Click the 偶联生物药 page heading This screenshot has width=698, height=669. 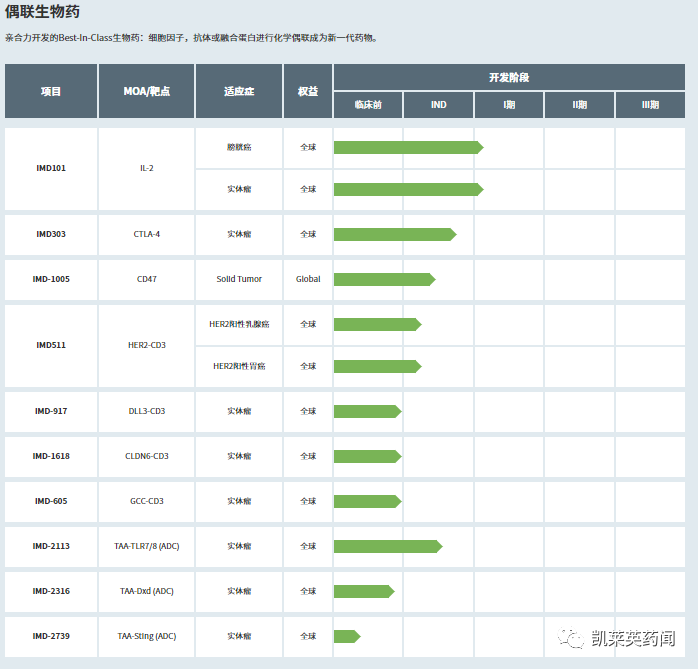43,12
